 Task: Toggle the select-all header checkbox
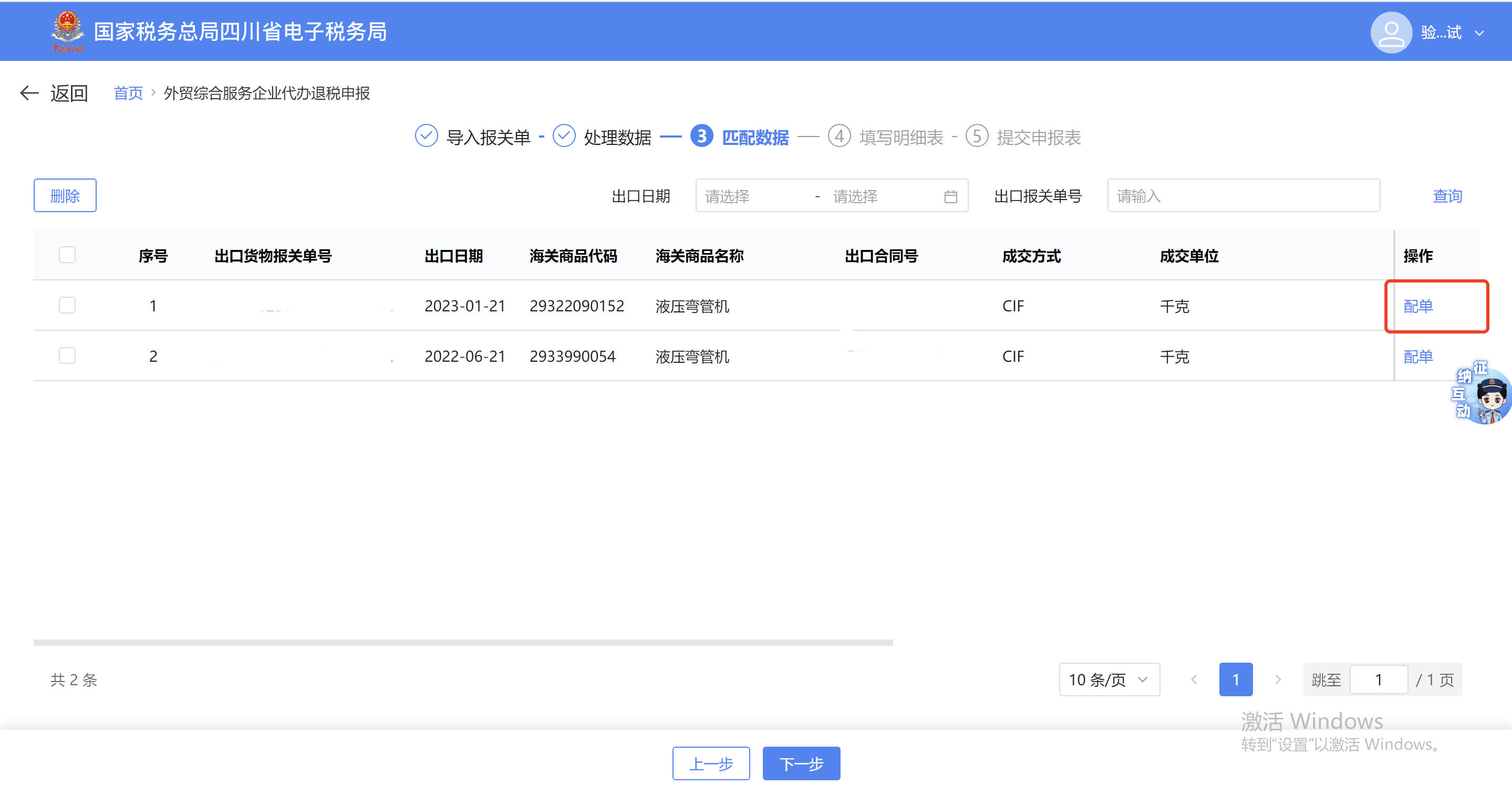coord(67,255)
